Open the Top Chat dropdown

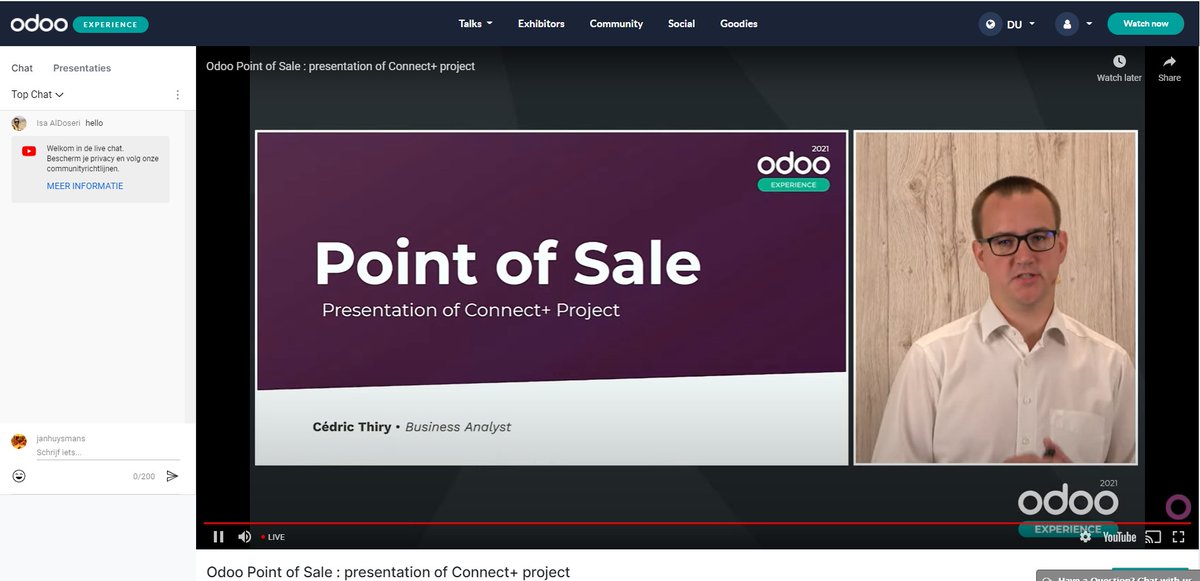point(34,94)
